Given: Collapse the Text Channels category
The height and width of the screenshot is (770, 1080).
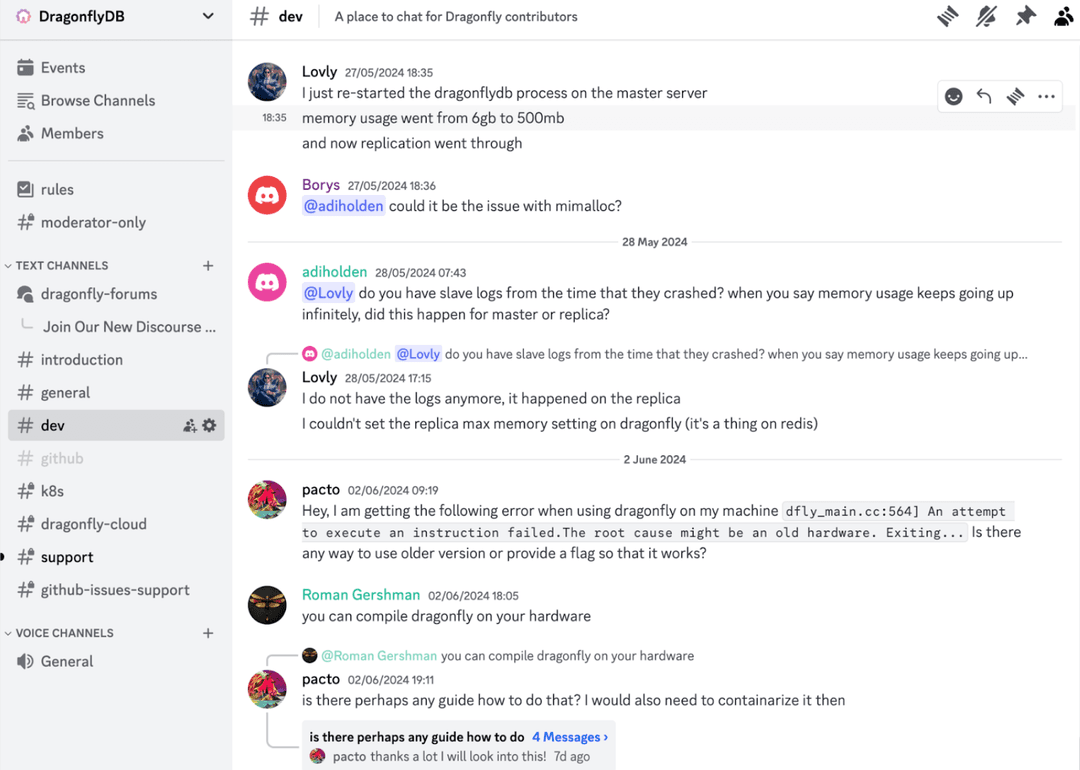Looking at the screenshot, I should [x=60, y=265].
